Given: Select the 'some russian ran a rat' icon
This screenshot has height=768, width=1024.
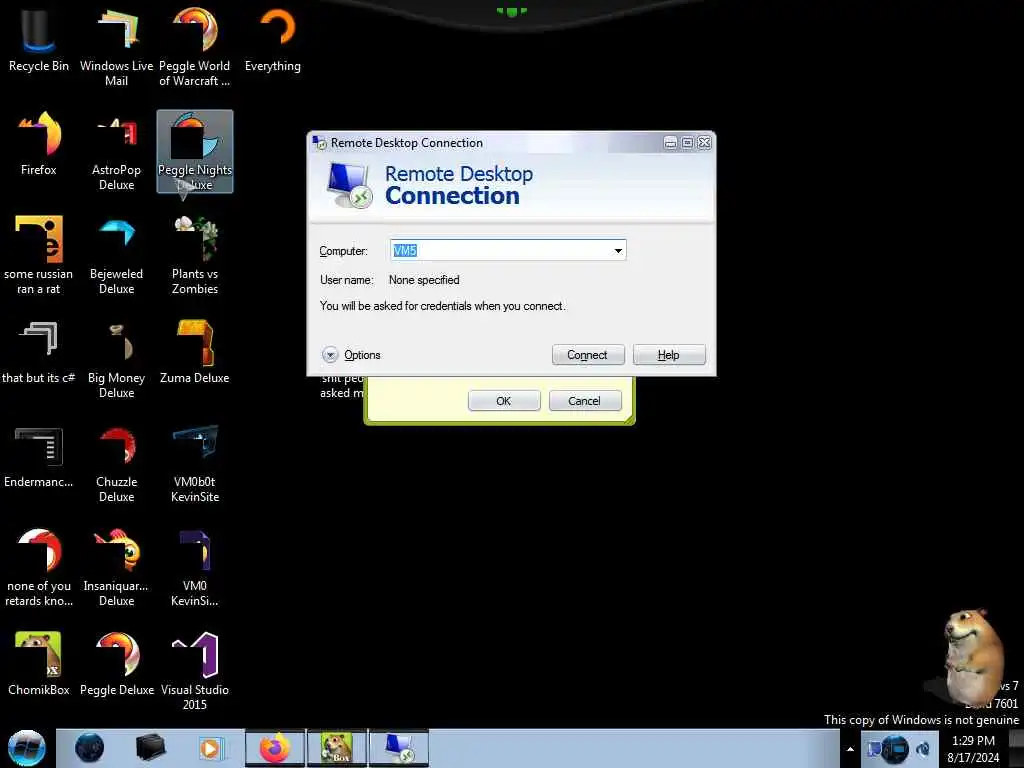Looking at the screenshot, I should (39, 255).
